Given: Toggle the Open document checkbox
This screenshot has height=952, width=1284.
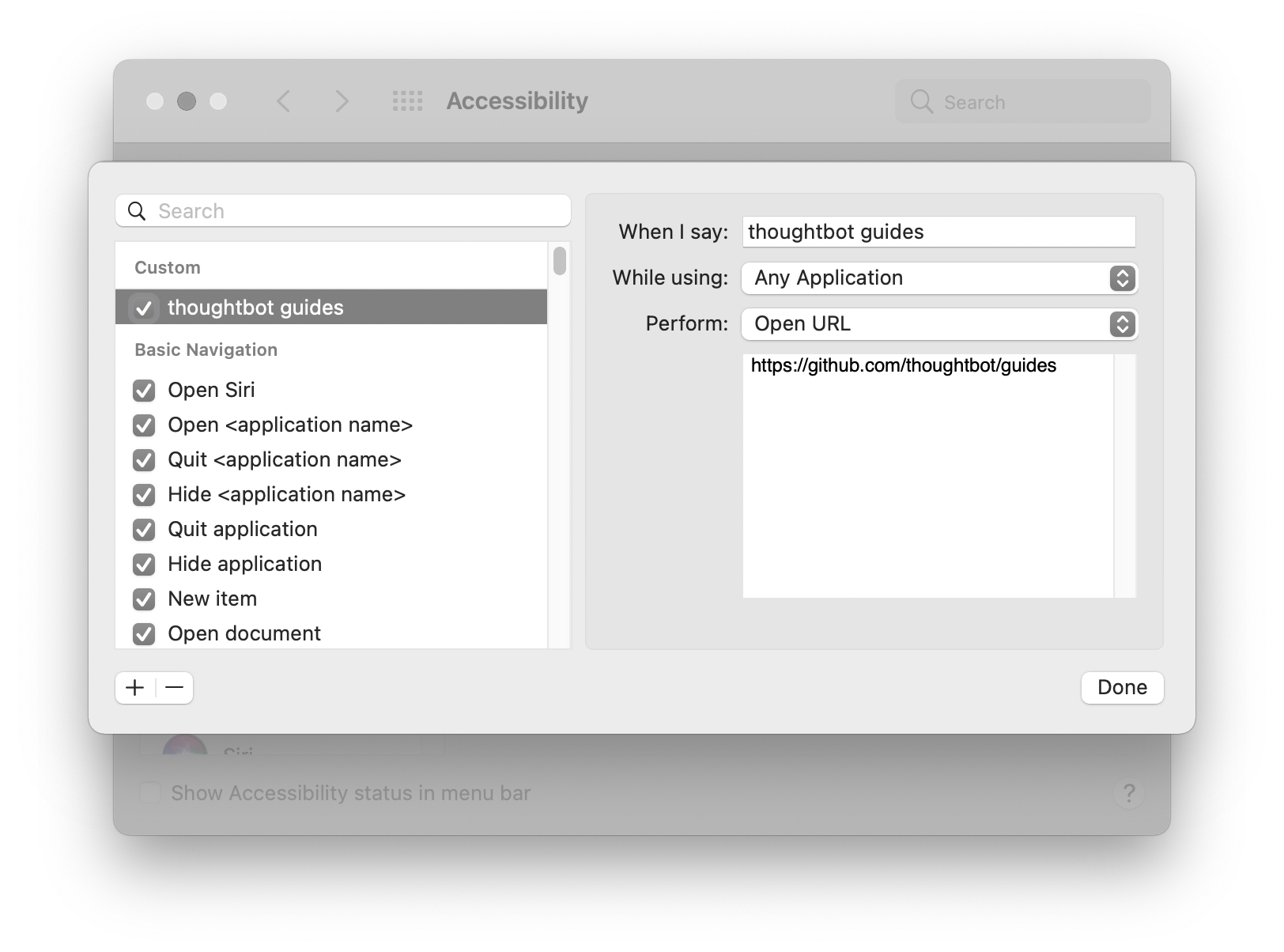Looking at the screenshot, I should [x=144, y=634].
